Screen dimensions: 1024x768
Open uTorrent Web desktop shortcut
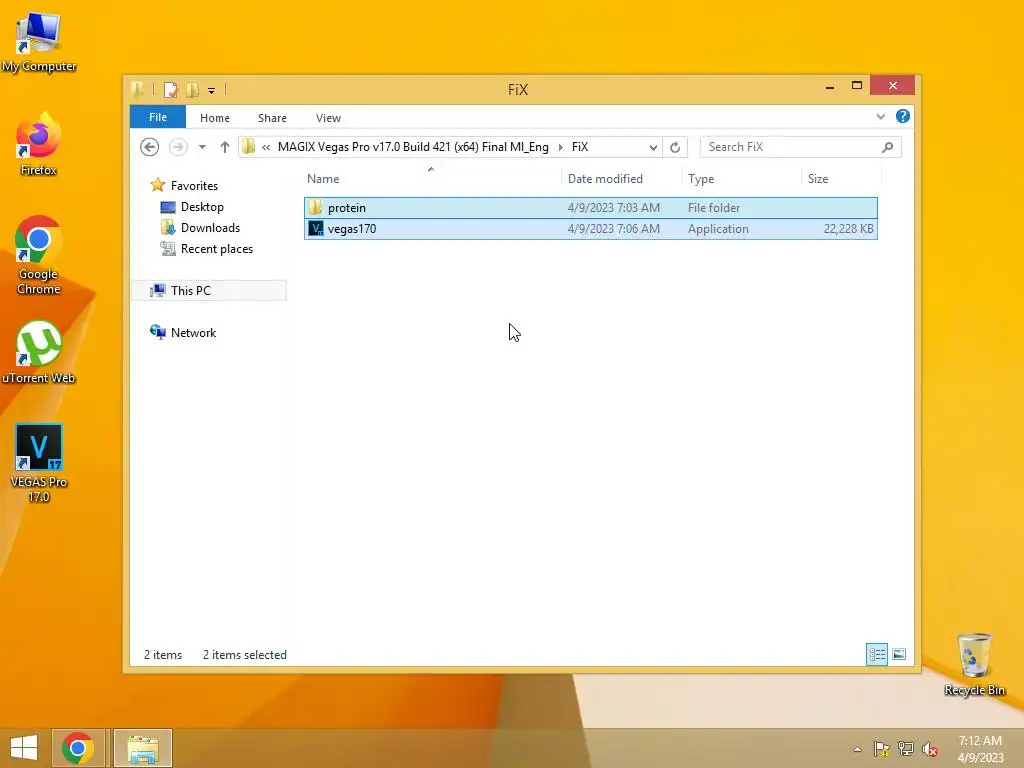(x=39, y=353)
